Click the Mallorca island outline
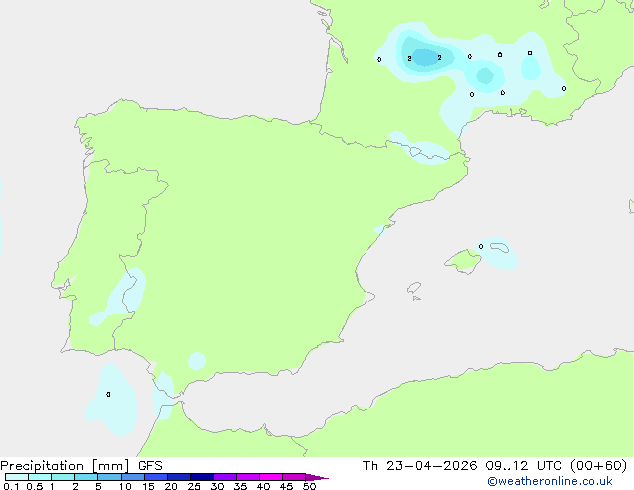 (x=463, y=261)
